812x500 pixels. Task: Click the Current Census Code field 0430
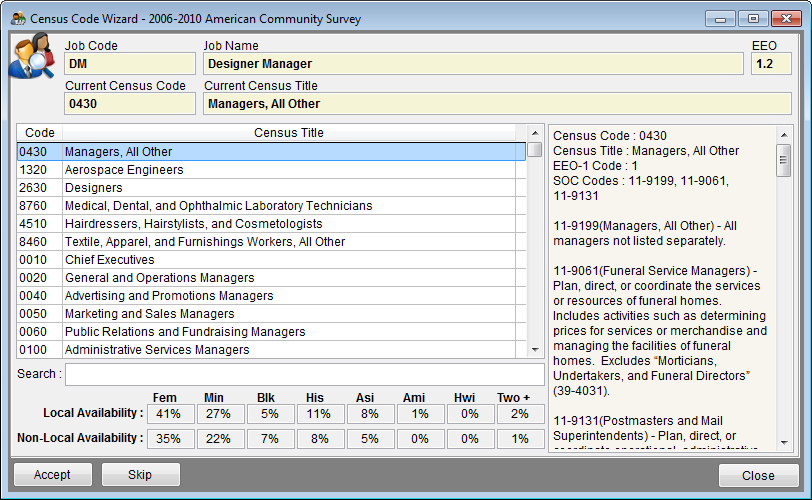(x=130, y=104)
